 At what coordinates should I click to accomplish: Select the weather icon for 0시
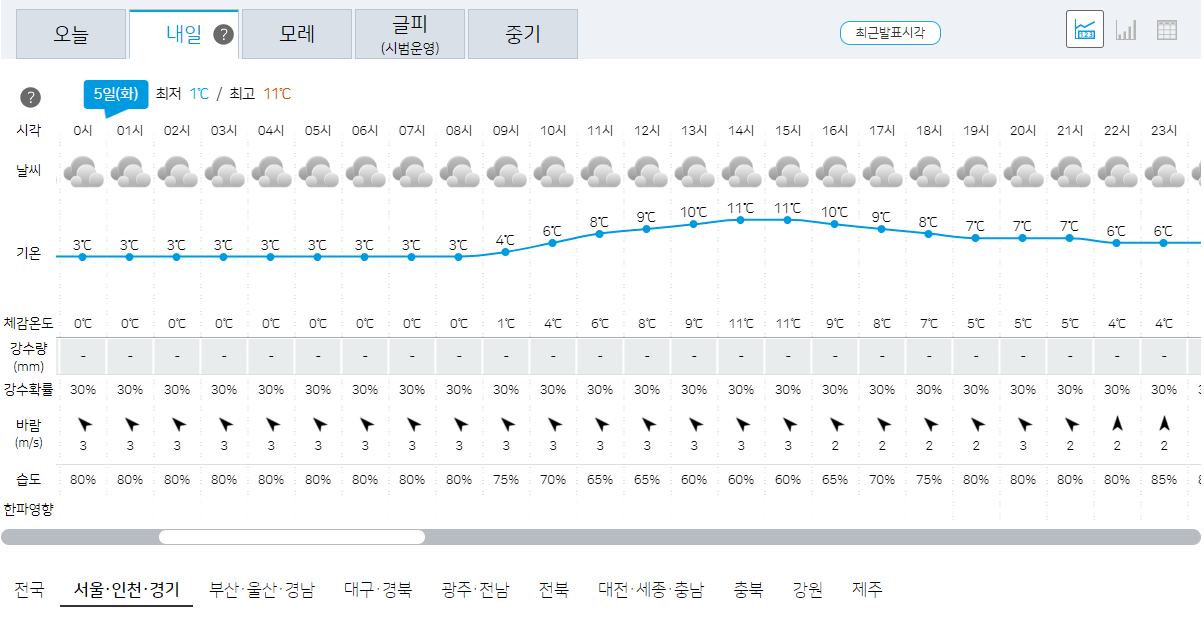(x=84, y=172)
